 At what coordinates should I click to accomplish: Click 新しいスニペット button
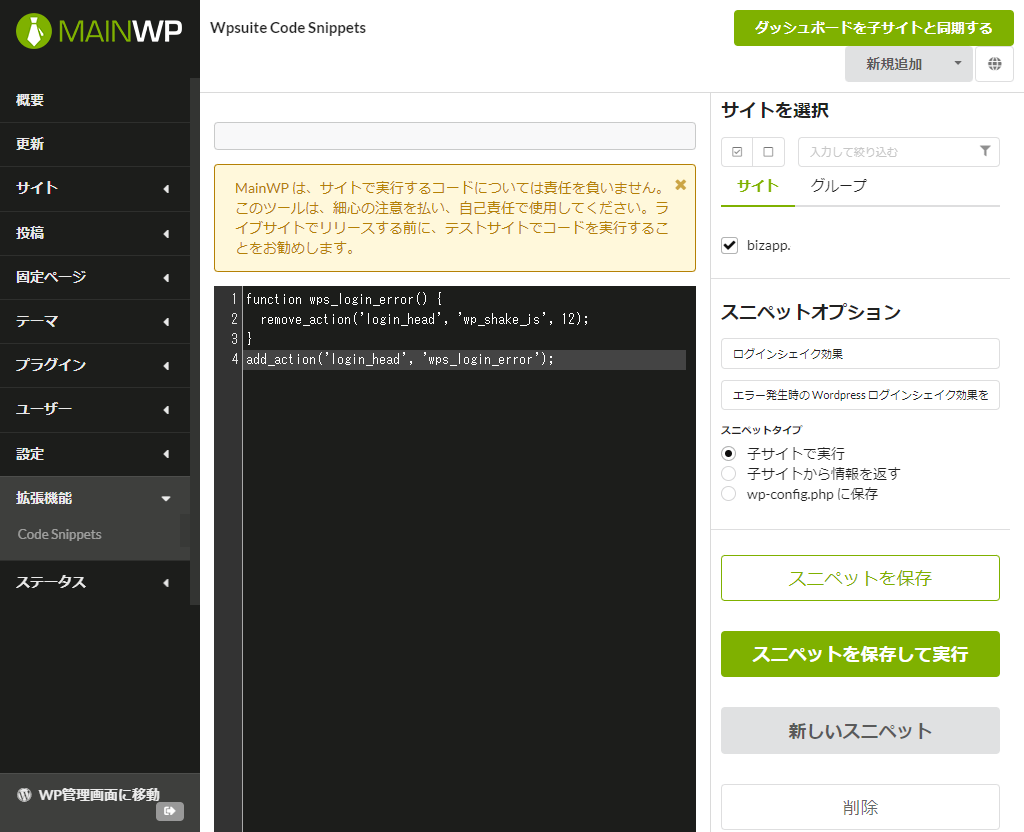860,731
